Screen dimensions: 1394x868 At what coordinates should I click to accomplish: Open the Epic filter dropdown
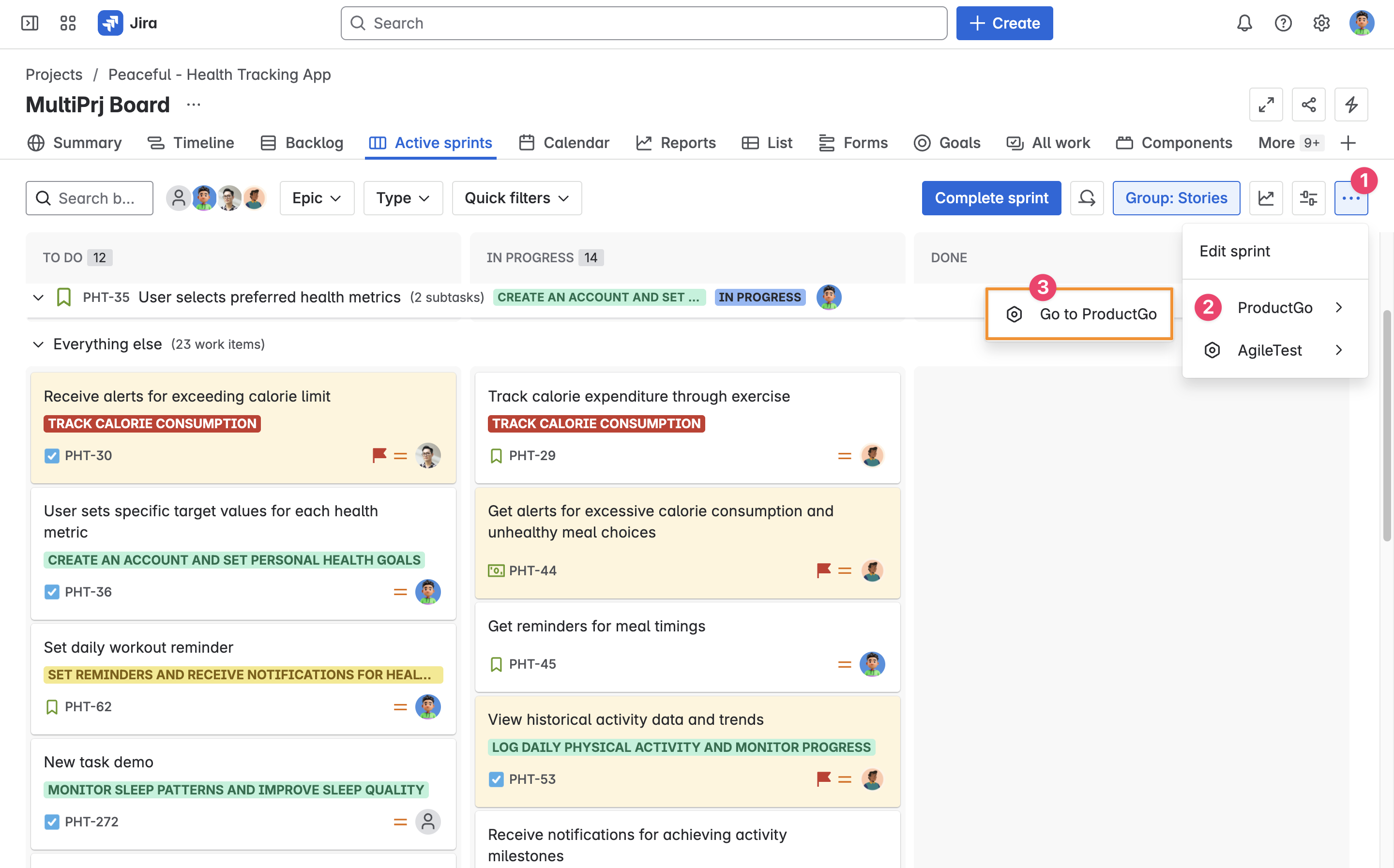317,198
